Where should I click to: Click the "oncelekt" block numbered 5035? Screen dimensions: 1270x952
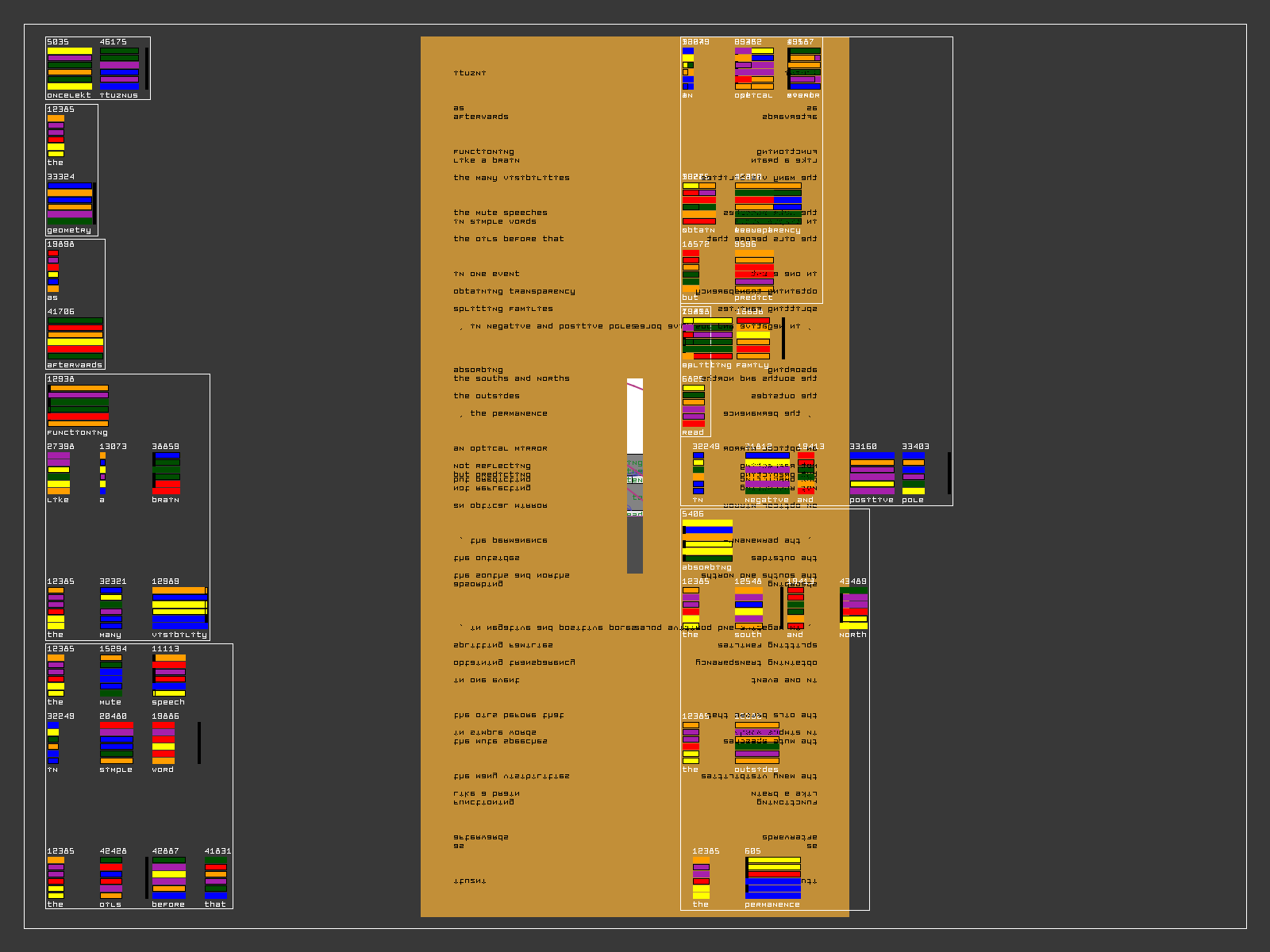pyautogui.click(x=69, y=68)
